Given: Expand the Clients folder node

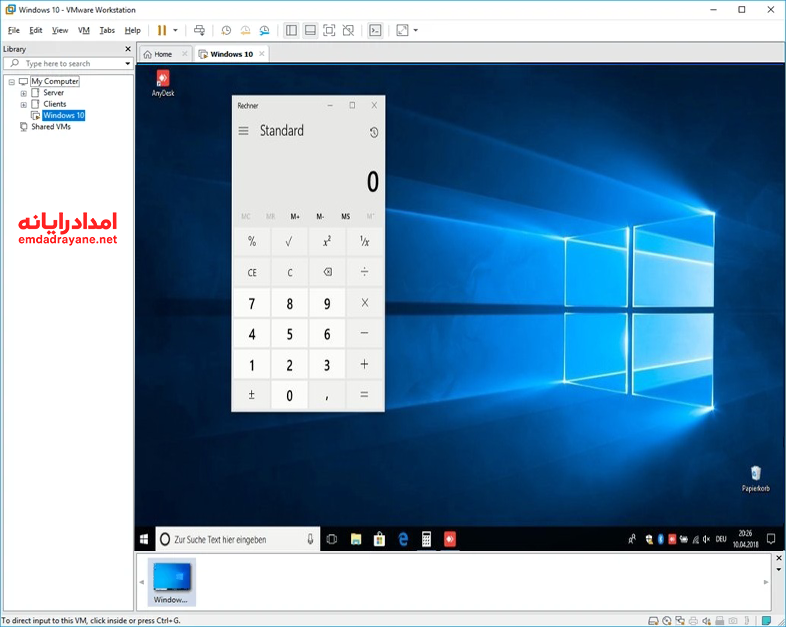Looking at the screenshot, I should (24, 105).
